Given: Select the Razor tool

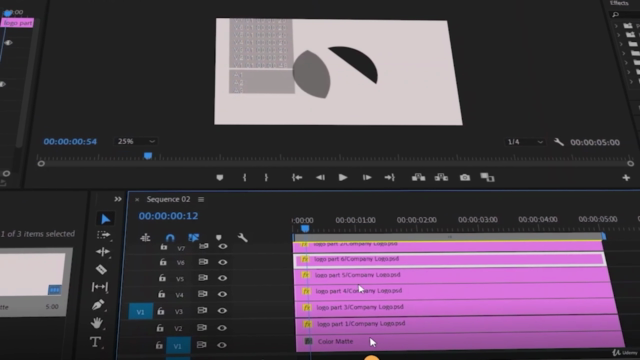Looking at the screenshot, I should [x=101, y=269].
